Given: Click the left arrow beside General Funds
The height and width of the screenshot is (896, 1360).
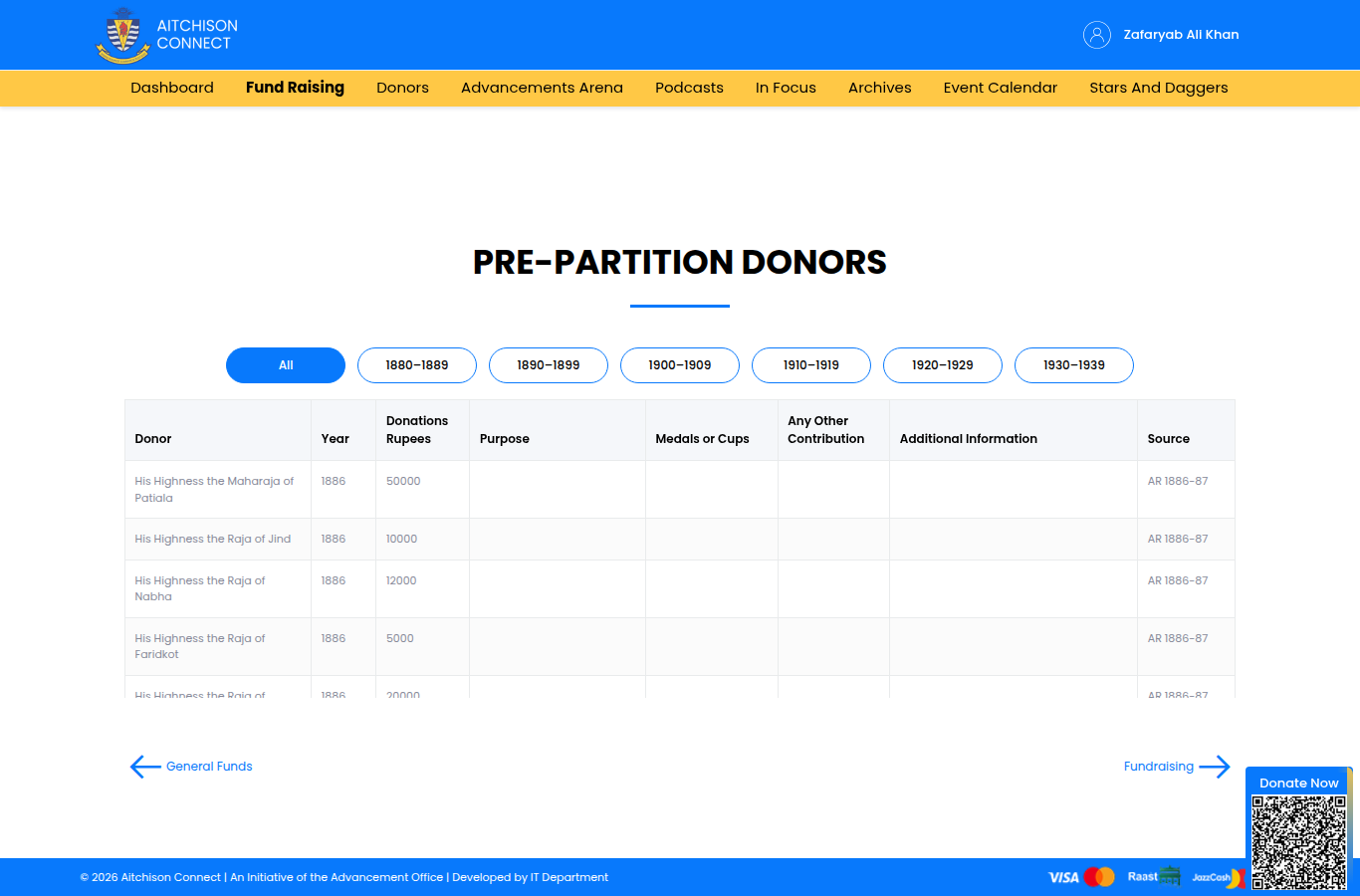Looking at the screenshot, I should coord(145,767).
